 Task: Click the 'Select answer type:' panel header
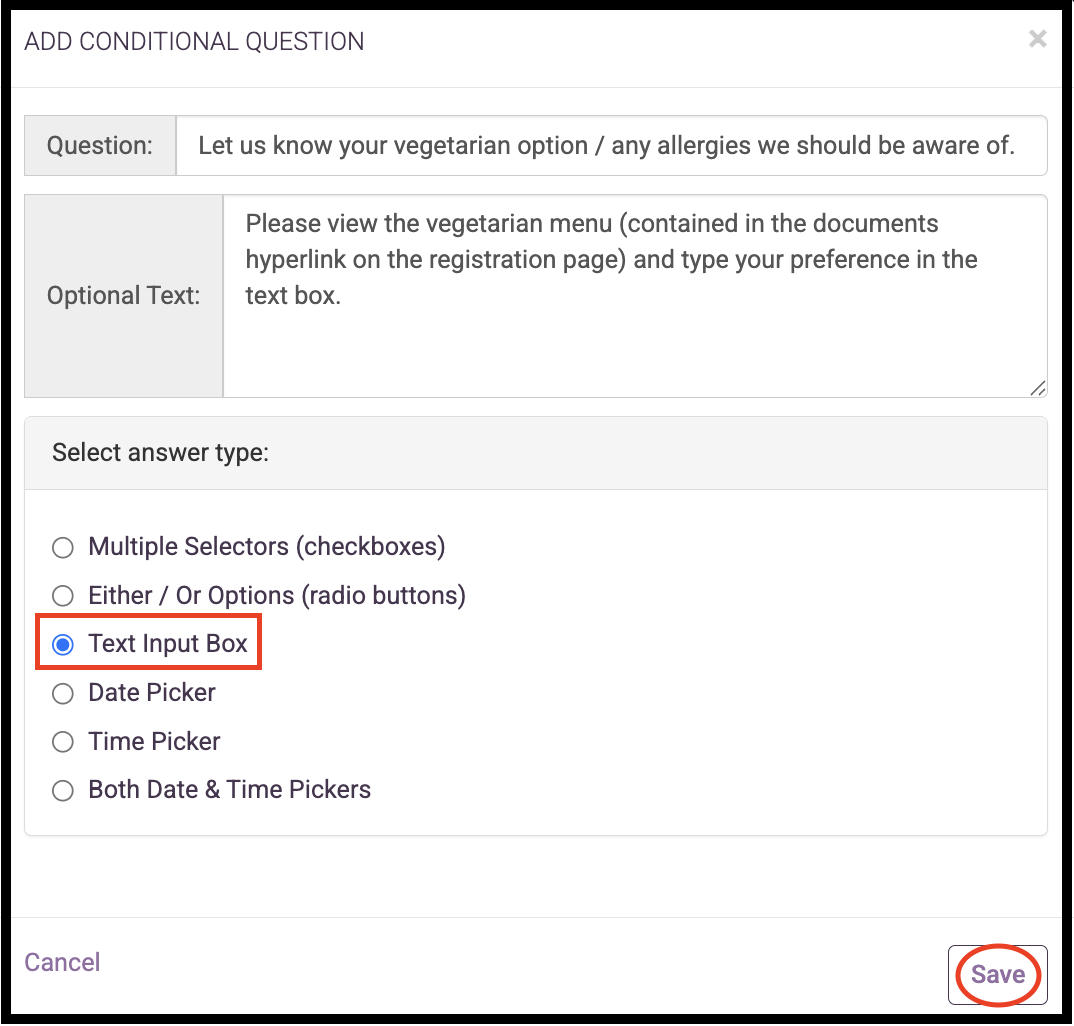[x=161, y=453]
